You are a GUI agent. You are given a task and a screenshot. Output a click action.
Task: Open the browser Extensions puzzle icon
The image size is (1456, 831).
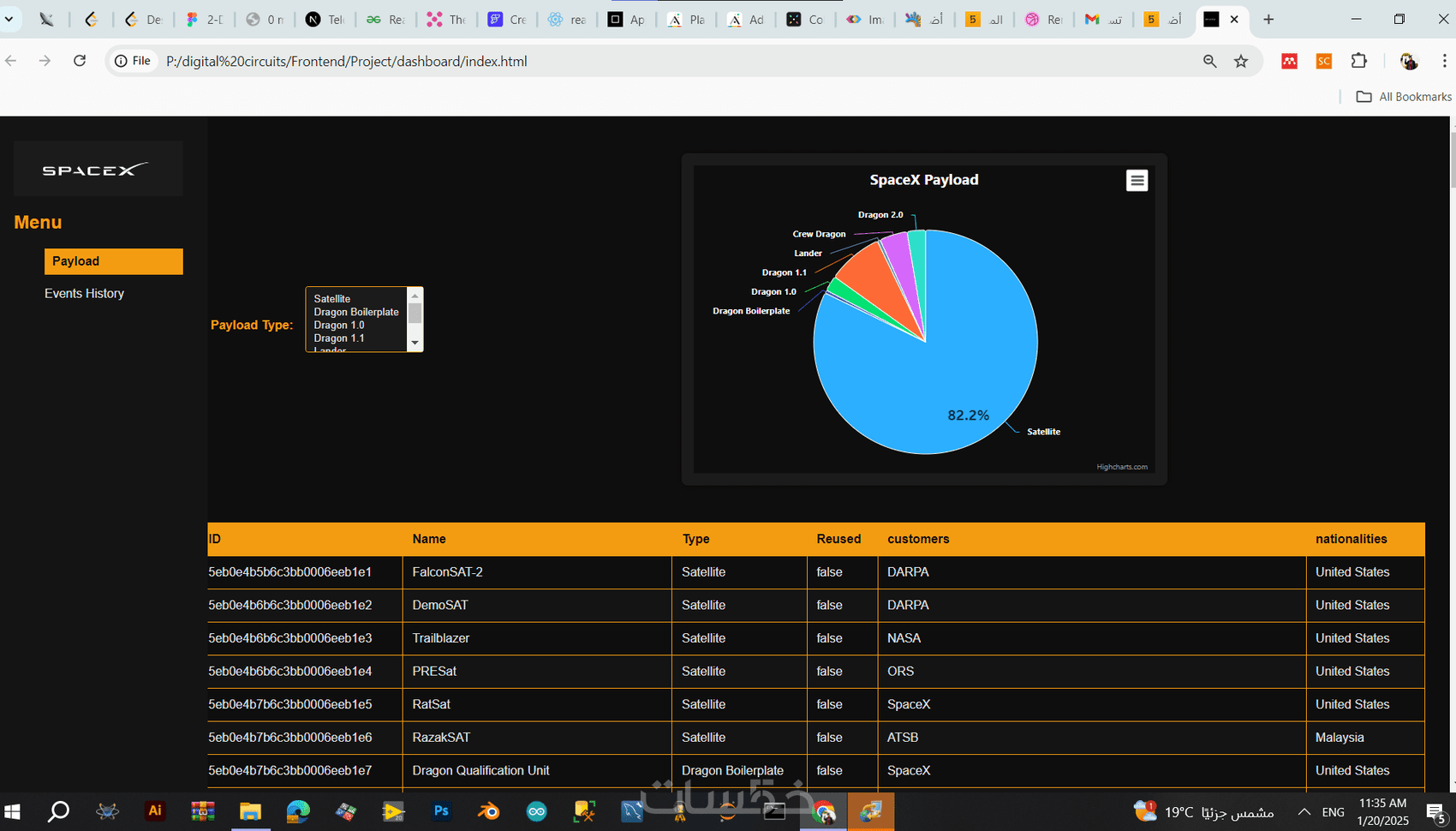(1358, 61)
